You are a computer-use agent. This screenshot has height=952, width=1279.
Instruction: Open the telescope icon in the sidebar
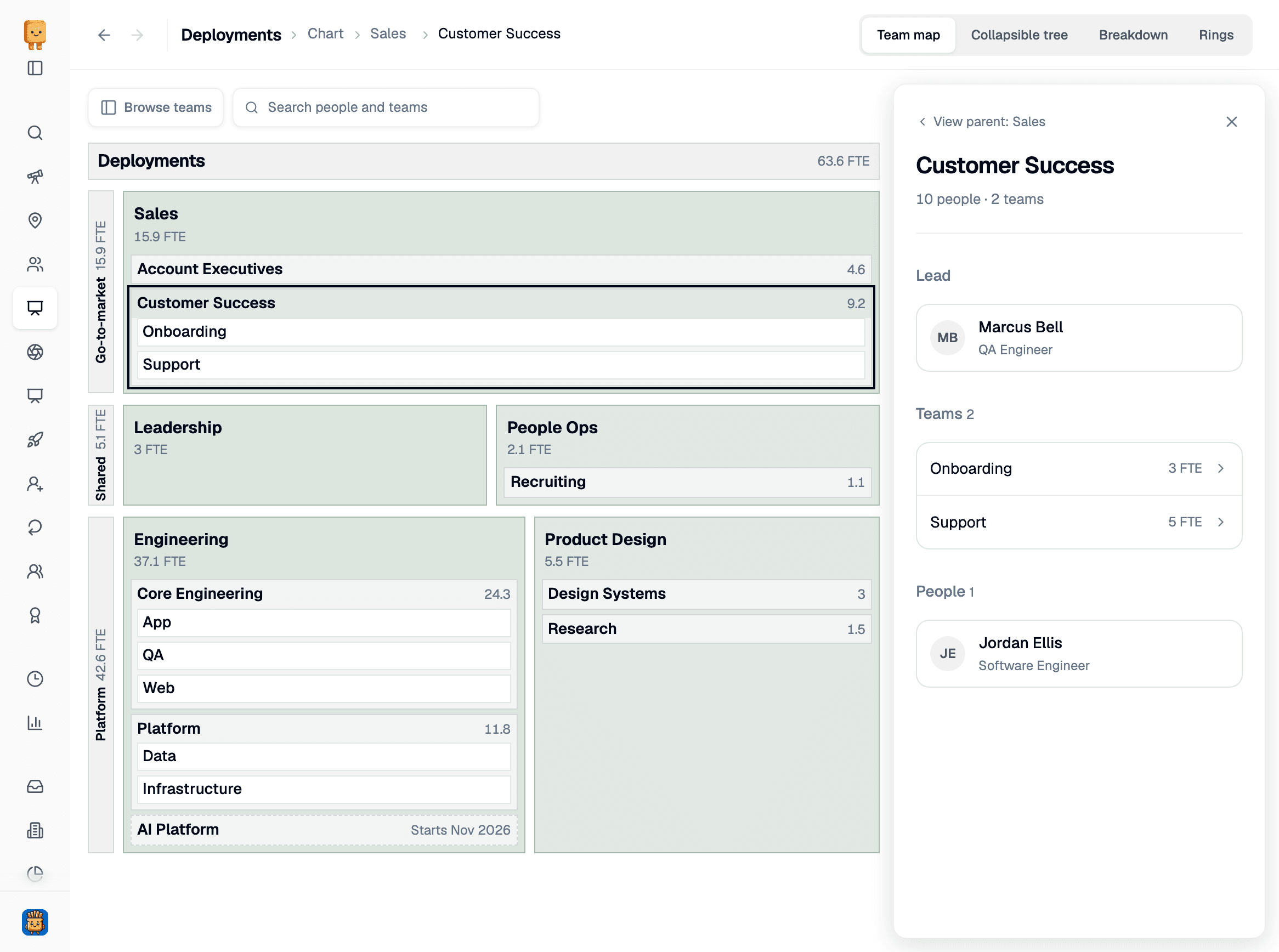pyautogui.click(x=35, y=177)
